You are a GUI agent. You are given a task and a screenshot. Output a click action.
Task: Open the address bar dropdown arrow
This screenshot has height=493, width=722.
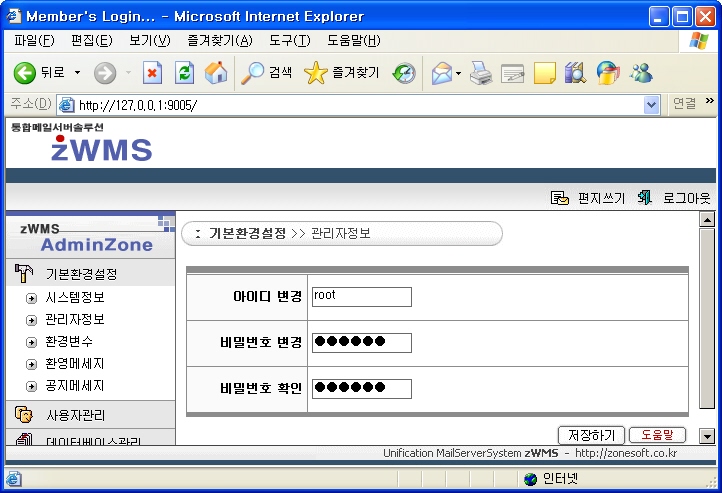[652, 104]
